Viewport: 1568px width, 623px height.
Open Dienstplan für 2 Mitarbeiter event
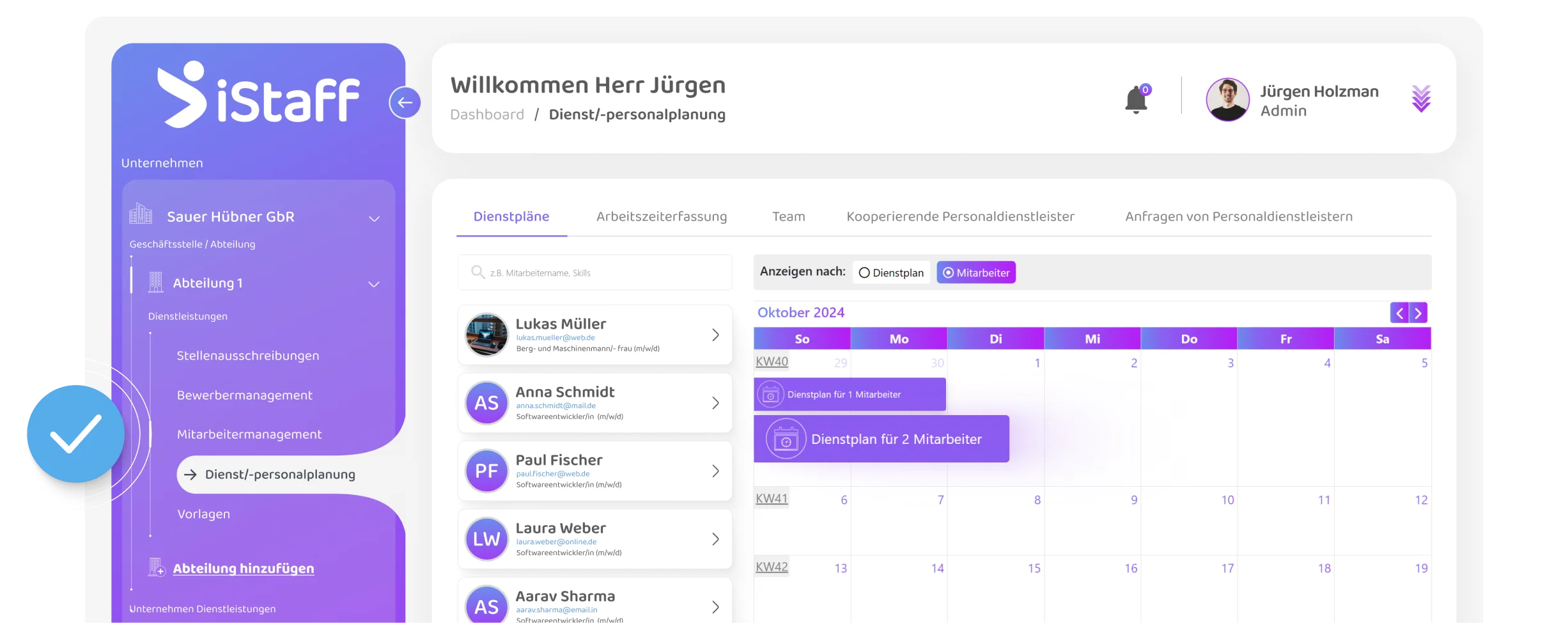[x=881, y=439]
